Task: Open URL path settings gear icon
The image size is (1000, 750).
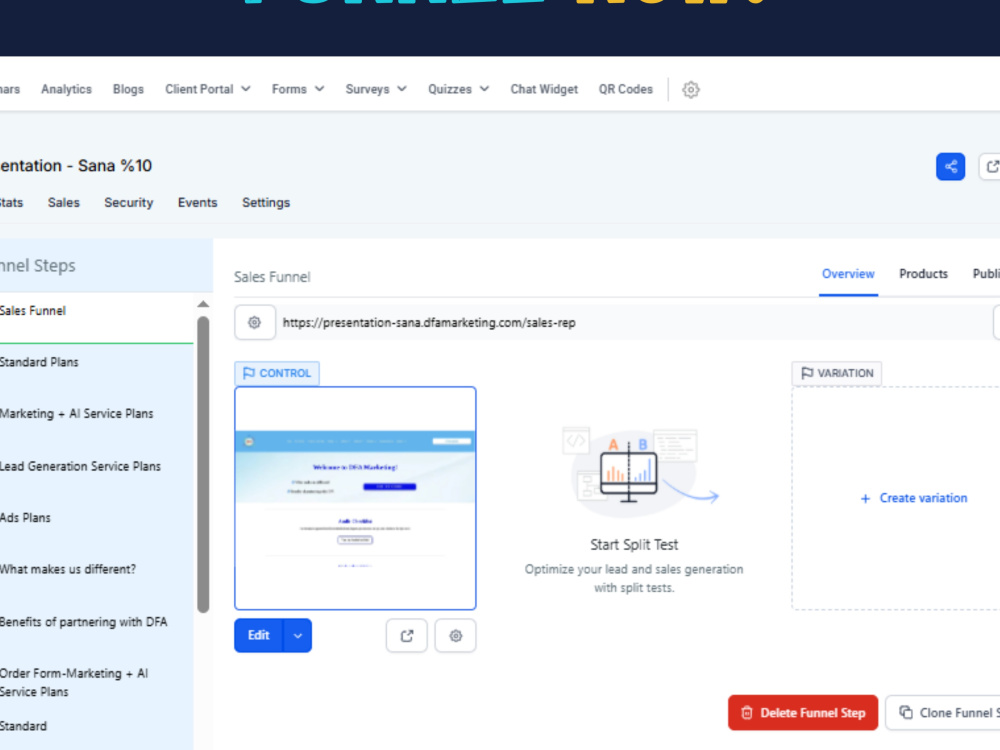Action: click(x=254, y=323)
